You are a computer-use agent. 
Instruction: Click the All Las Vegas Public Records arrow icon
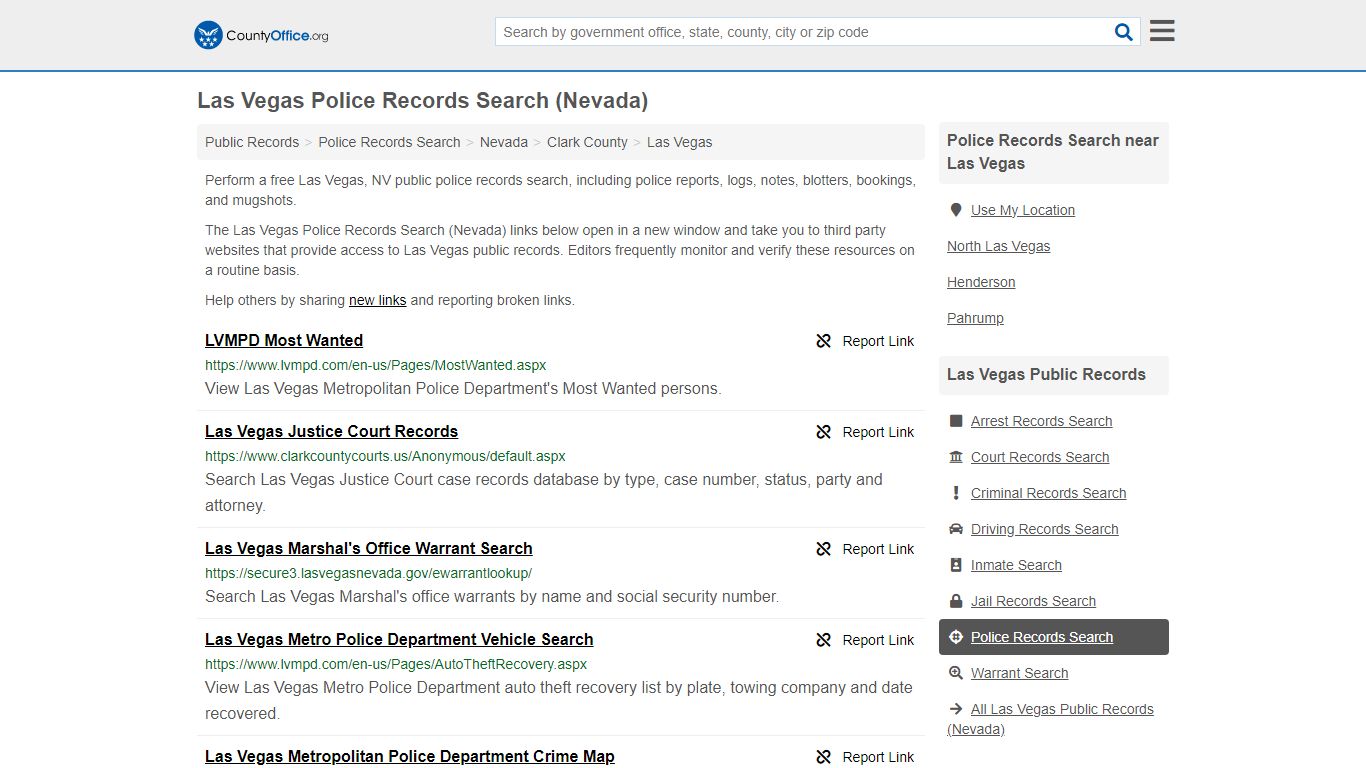956,709
